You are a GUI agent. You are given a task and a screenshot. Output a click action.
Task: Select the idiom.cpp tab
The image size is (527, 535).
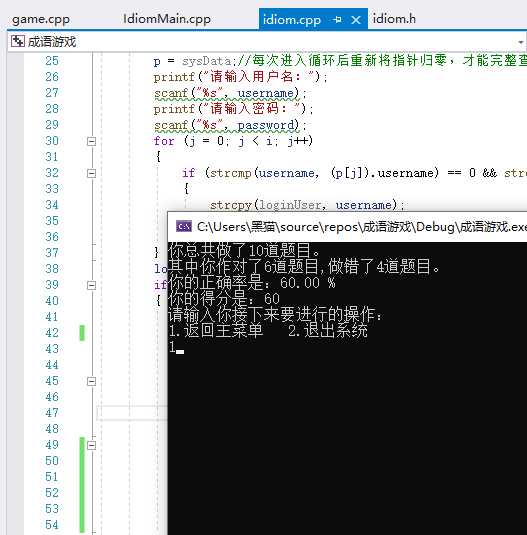[x=292, y=20]
